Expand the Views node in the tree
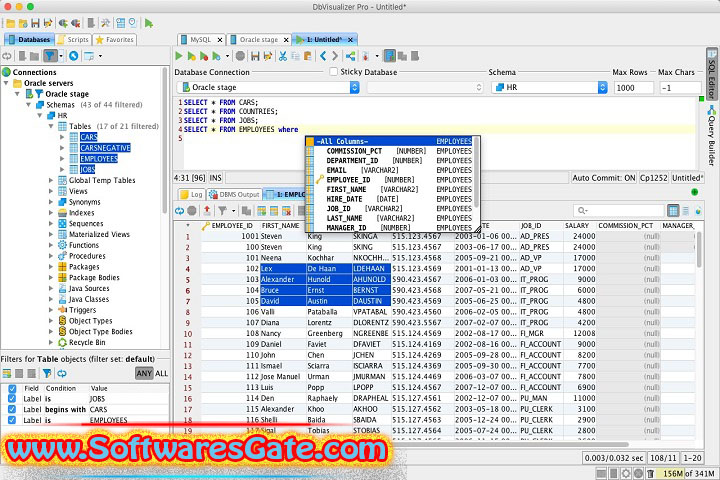Screen dimensions: 720x480 [x=51, y=191]
